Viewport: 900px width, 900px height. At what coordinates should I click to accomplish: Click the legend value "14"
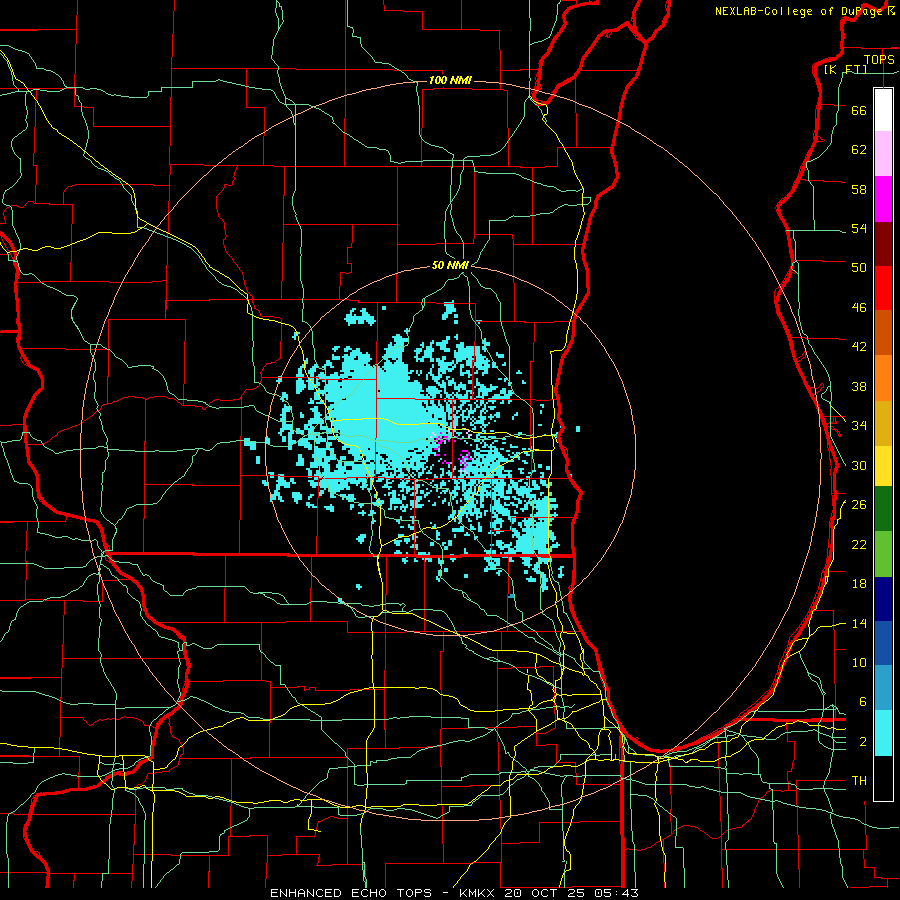[859, 623]
